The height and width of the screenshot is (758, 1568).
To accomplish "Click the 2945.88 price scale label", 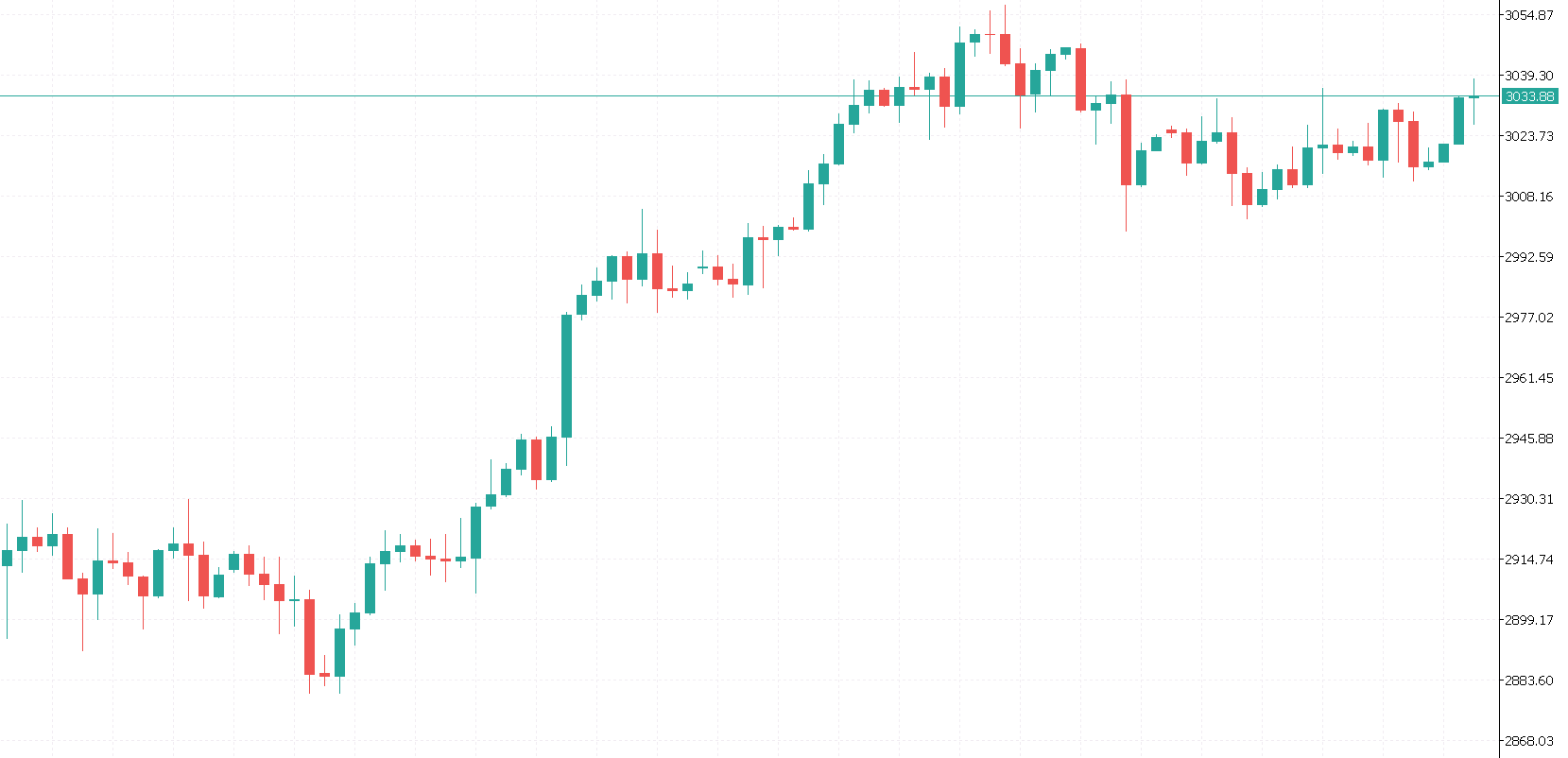I will [x=1528, y=439].
